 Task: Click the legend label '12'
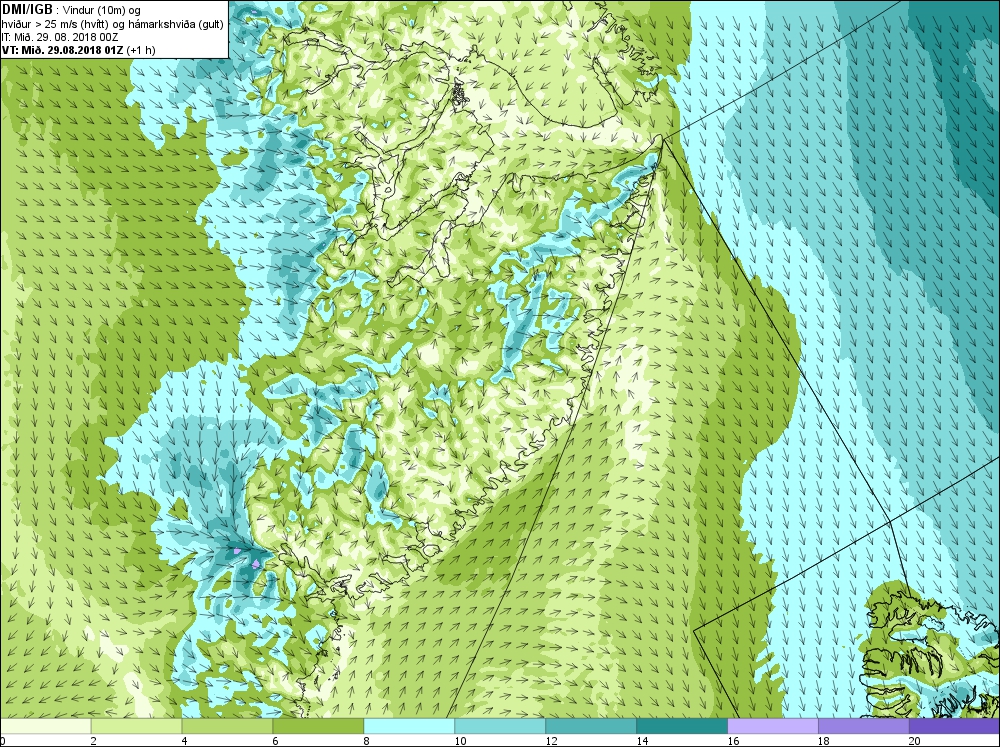tap(551, 741)
